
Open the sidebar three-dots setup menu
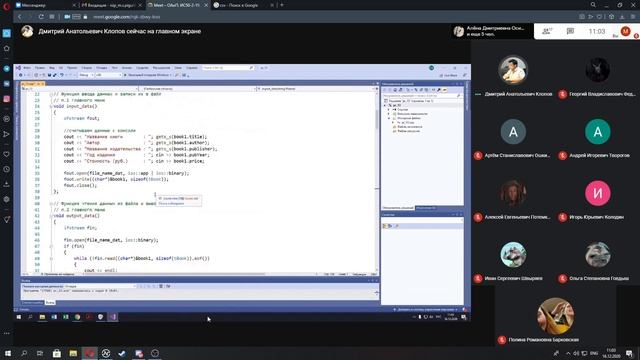coord(7,333)
